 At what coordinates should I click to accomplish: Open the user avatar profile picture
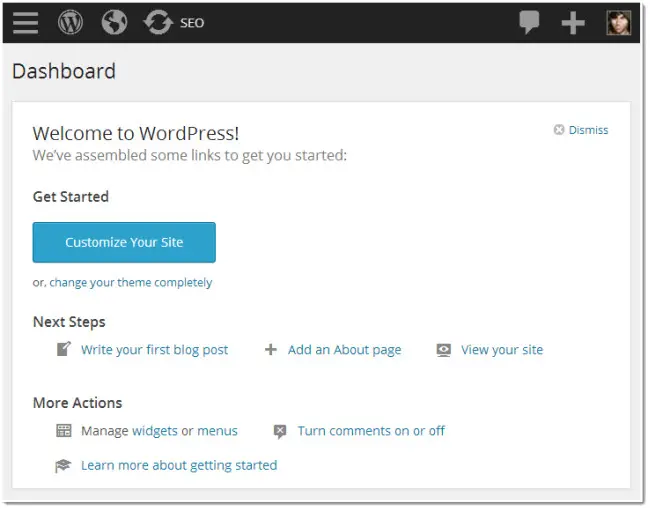point(618,22)
